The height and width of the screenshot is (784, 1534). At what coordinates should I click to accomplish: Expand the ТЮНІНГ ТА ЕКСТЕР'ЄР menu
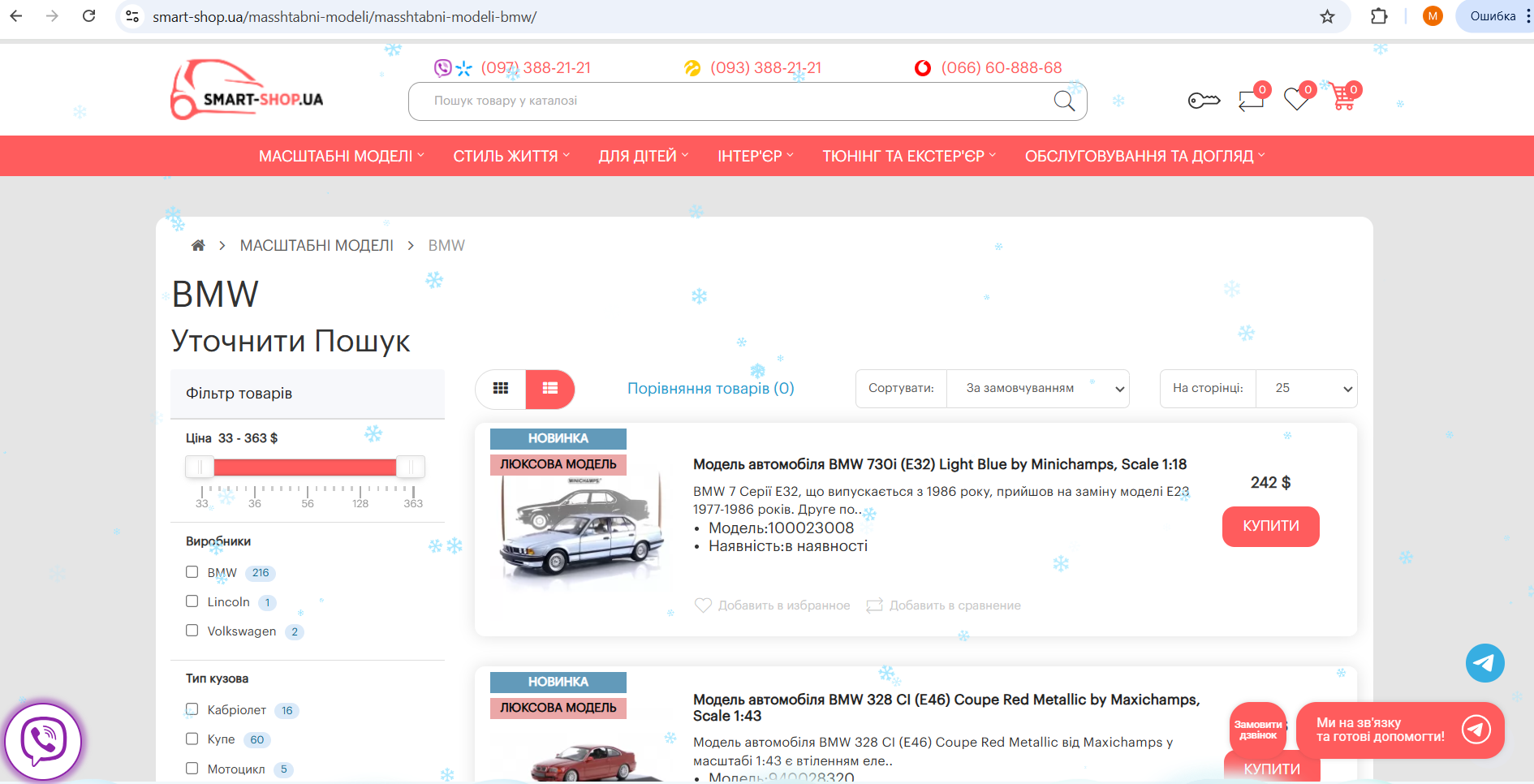[x=909, y=156]
